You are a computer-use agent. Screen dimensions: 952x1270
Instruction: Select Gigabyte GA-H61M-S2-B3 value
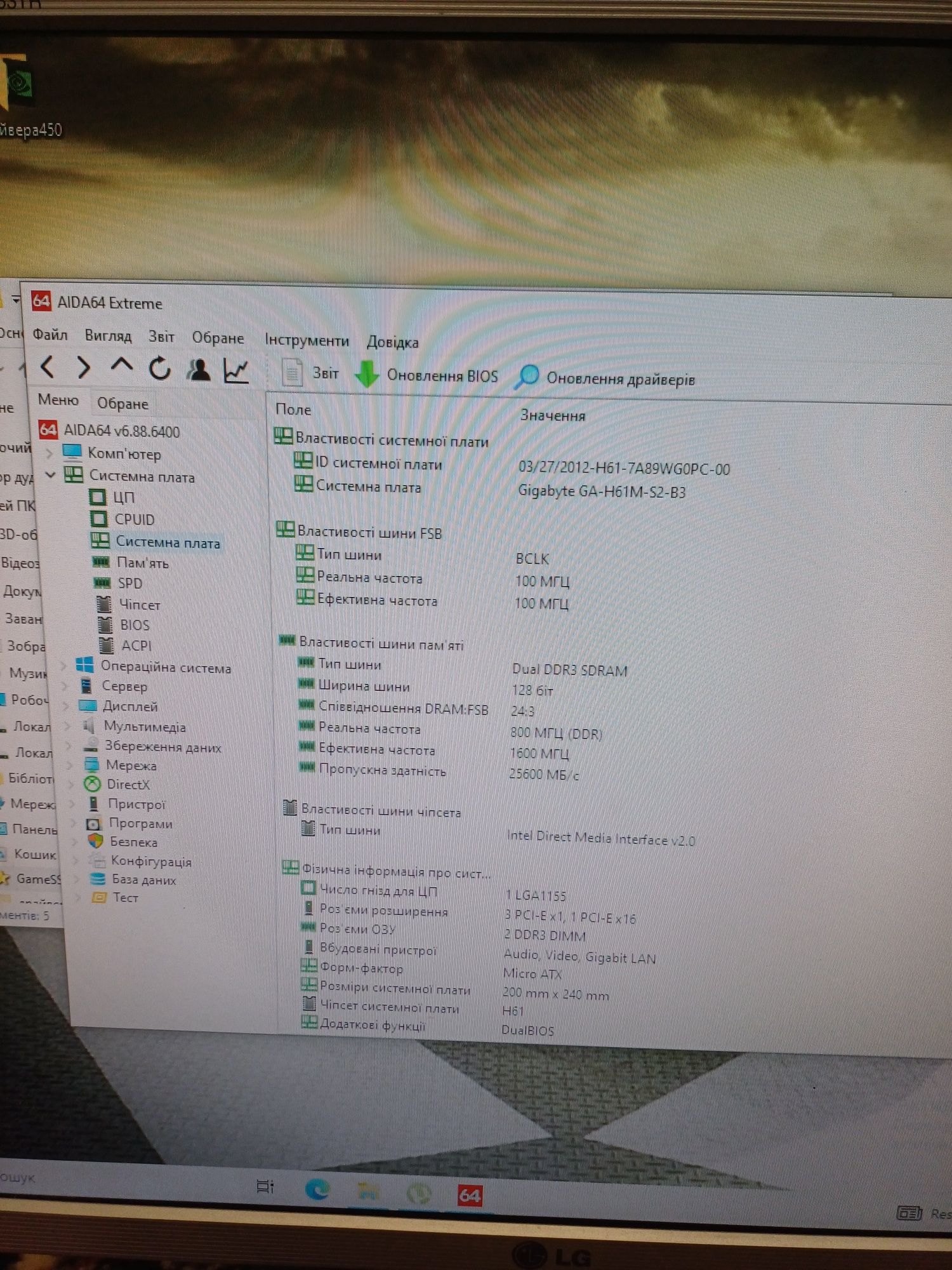click(602, 491)
